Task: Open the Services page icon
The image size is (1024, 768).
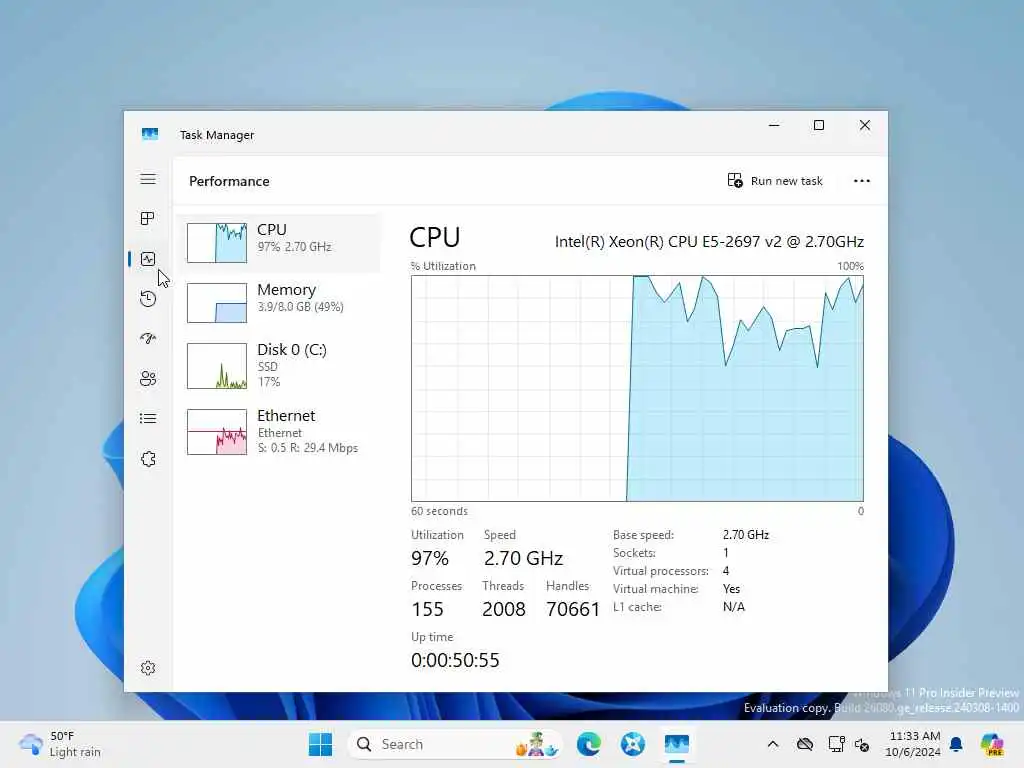Action: [148, 459]
